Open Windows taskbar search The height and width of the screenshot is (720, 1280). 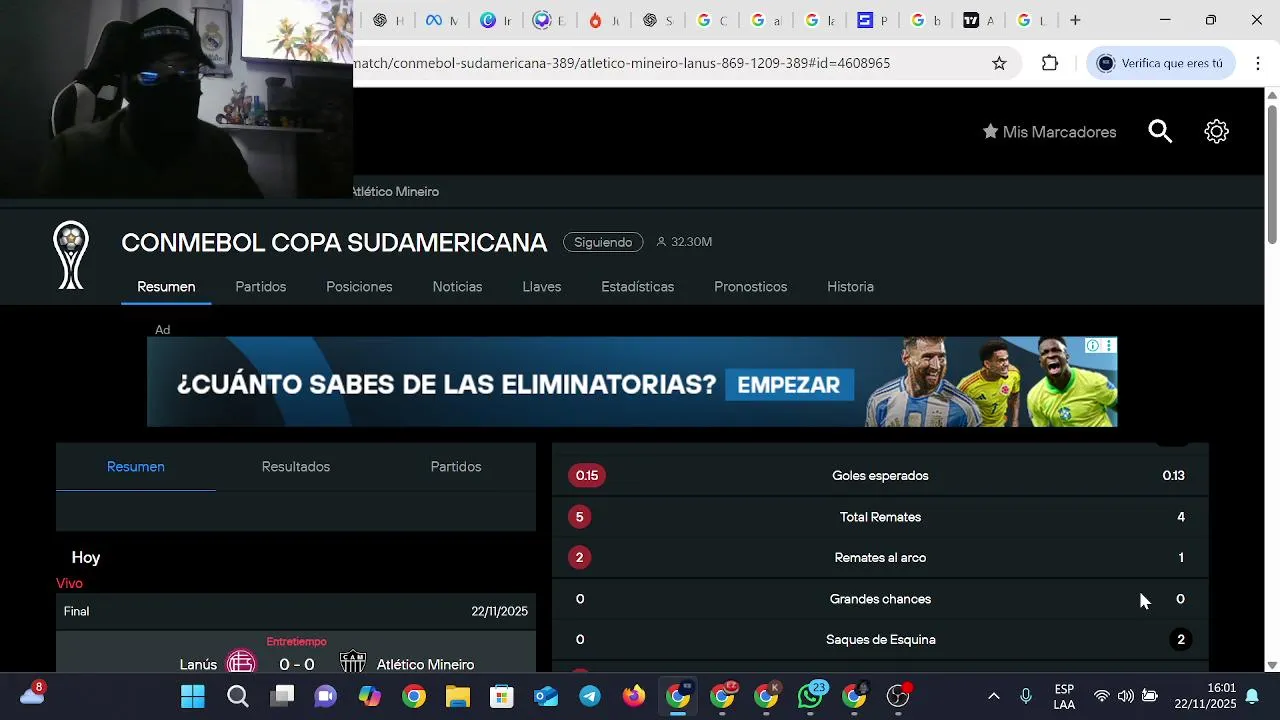tap(238, 696)
